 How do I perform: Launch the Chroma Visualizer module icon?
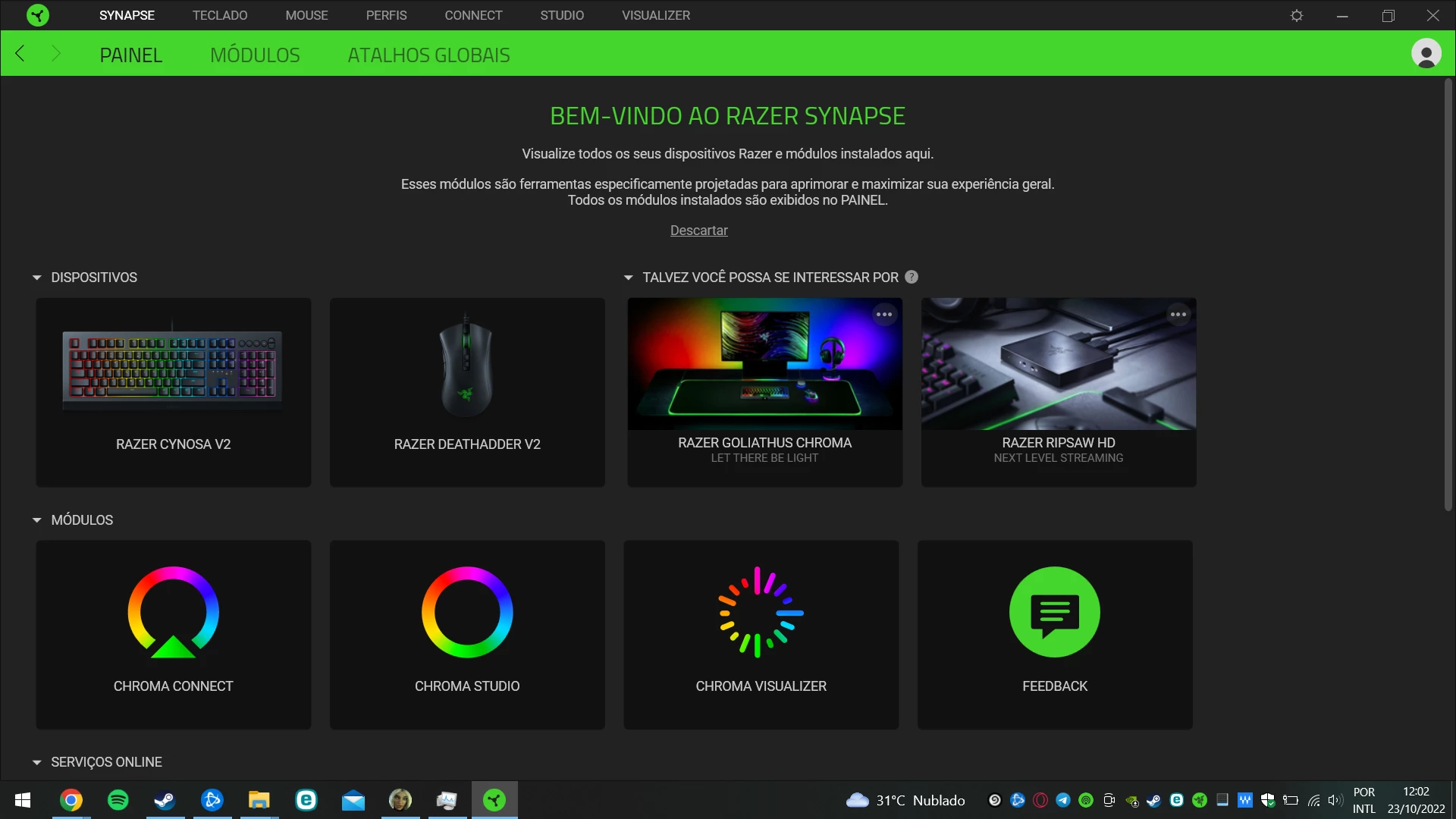click(761, 612)
